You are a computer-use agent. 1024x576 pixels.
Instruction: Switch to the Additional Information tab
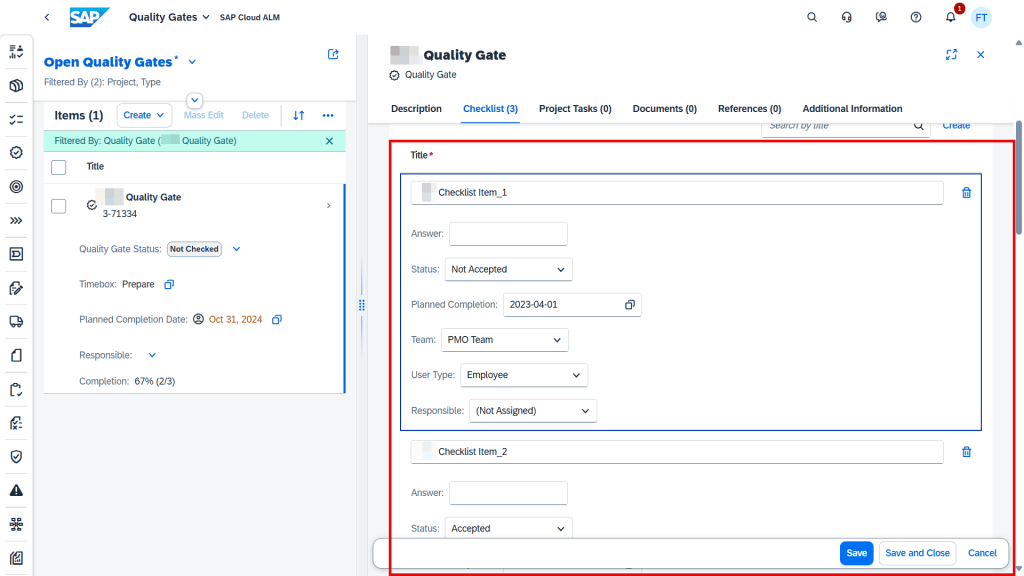click(x=852, y=109)
